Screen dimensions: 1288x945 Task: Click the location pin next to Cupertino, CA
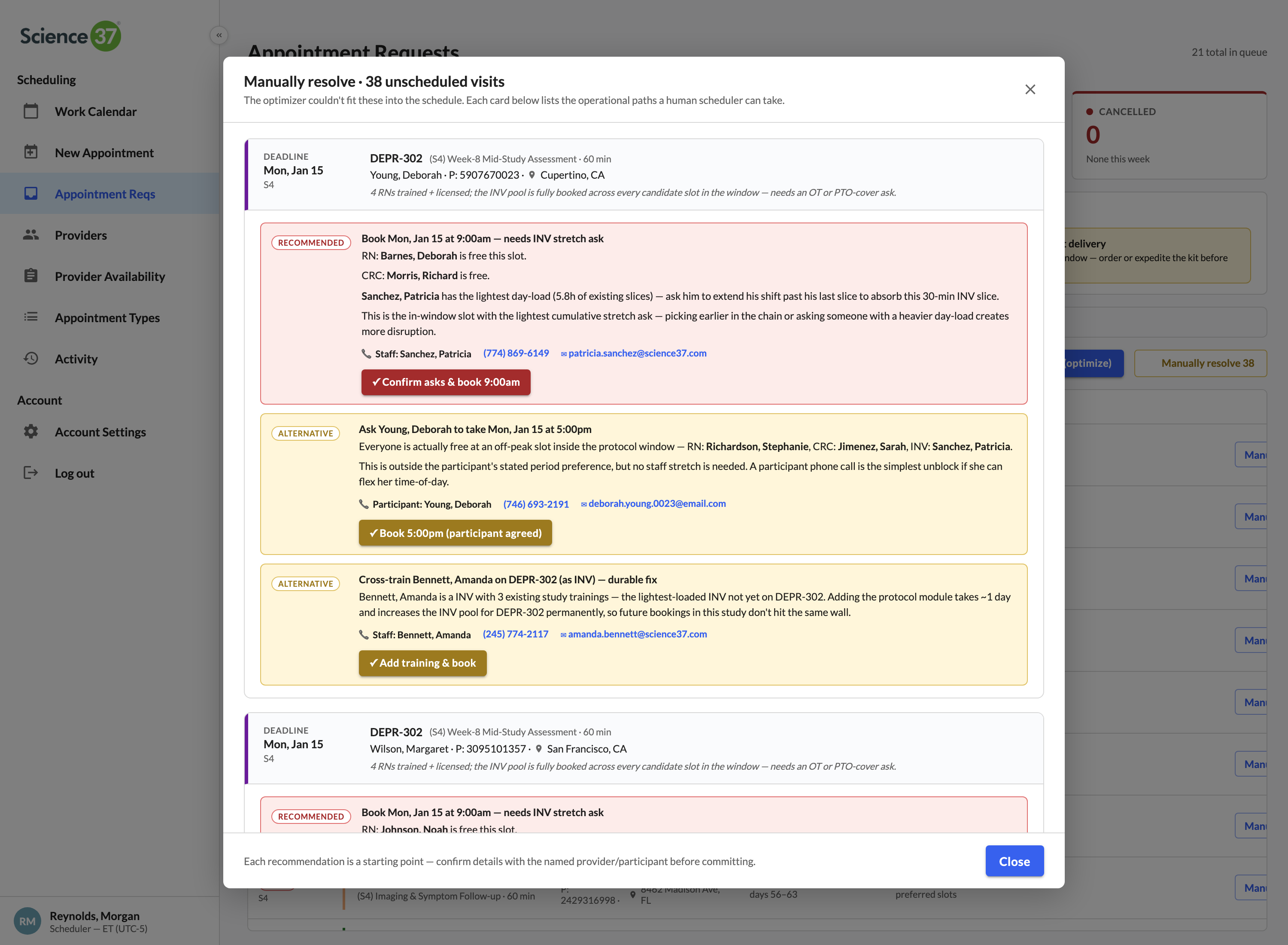(x=532, y=175)
